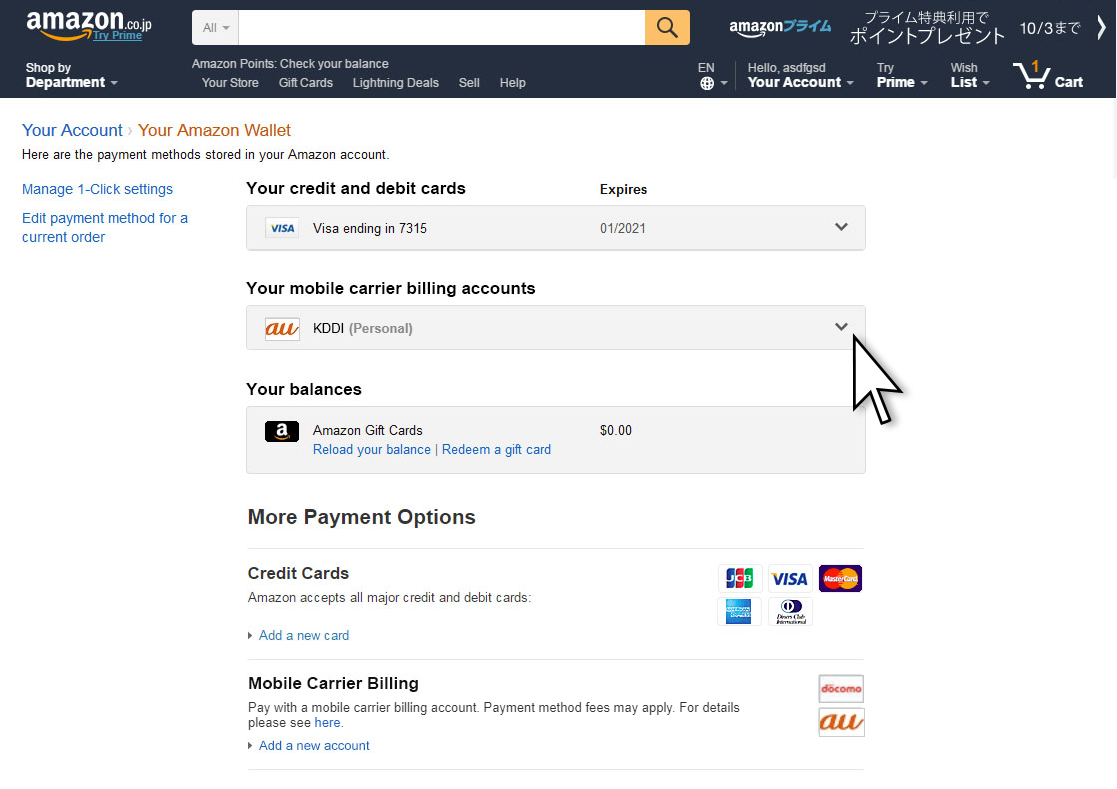
Task: Click the language globe icon
Action: (707, 84)
